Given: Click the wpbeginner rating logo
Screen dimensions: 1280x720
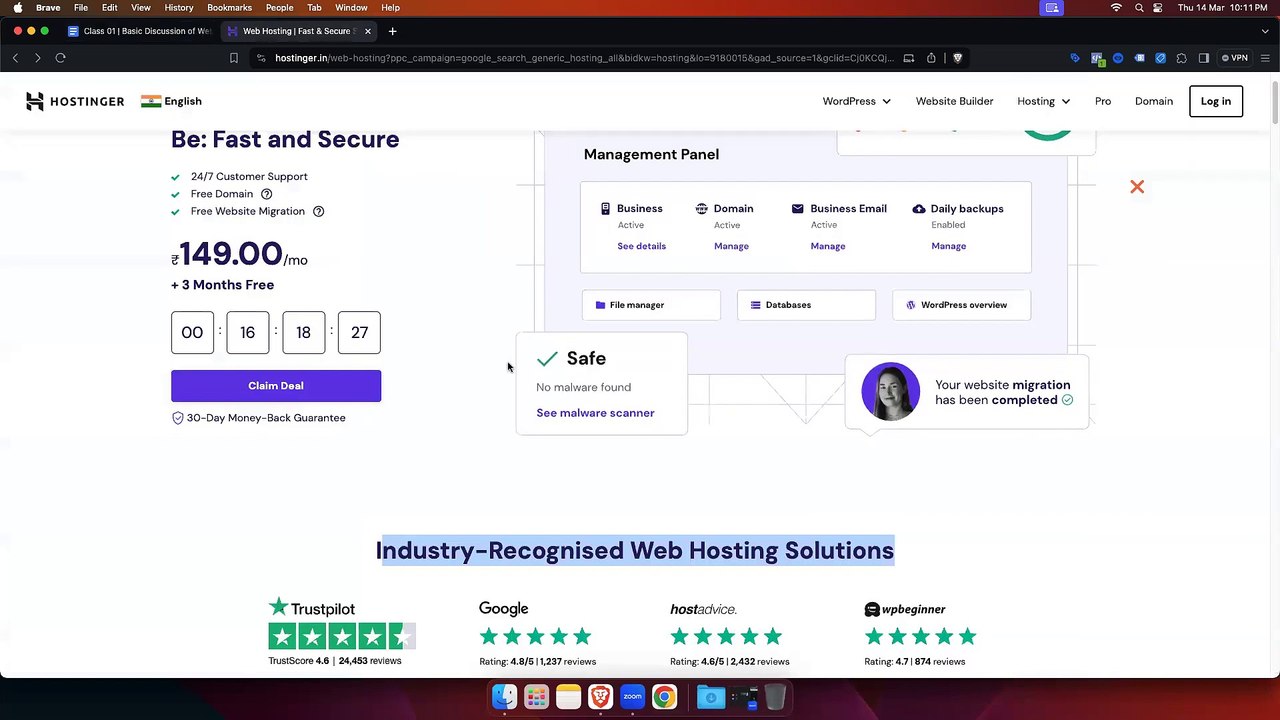Looking at the screenshot, I should tap(905, 609).
